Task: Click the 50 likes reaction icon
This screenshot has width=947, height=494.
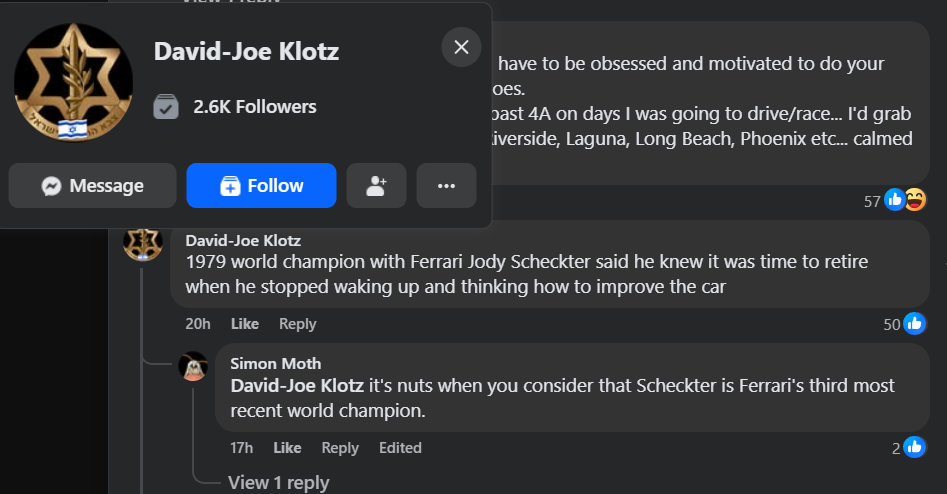Action: pyautogui.click(x=914, y=324)
